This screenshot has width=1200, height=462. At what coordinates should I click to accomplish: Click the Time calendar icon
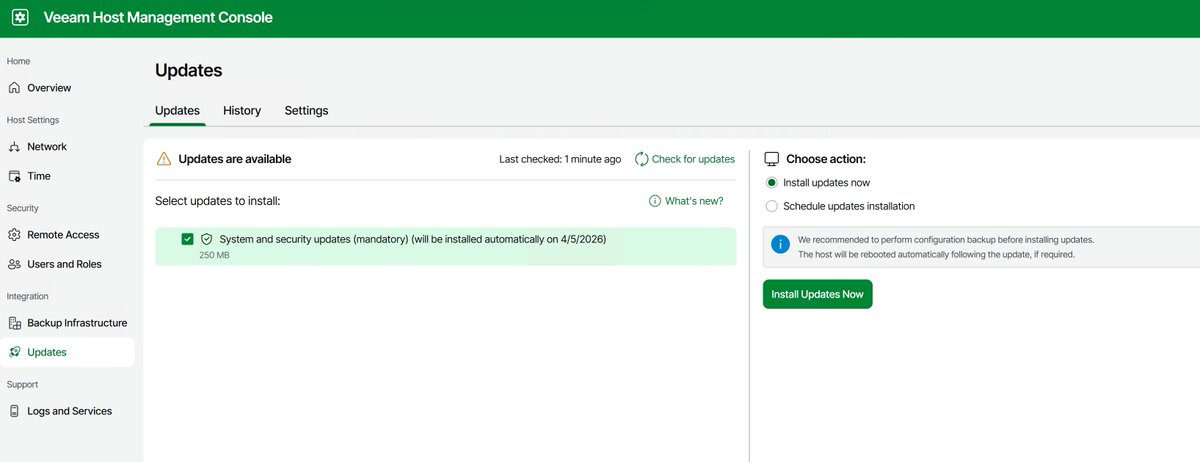14,176
